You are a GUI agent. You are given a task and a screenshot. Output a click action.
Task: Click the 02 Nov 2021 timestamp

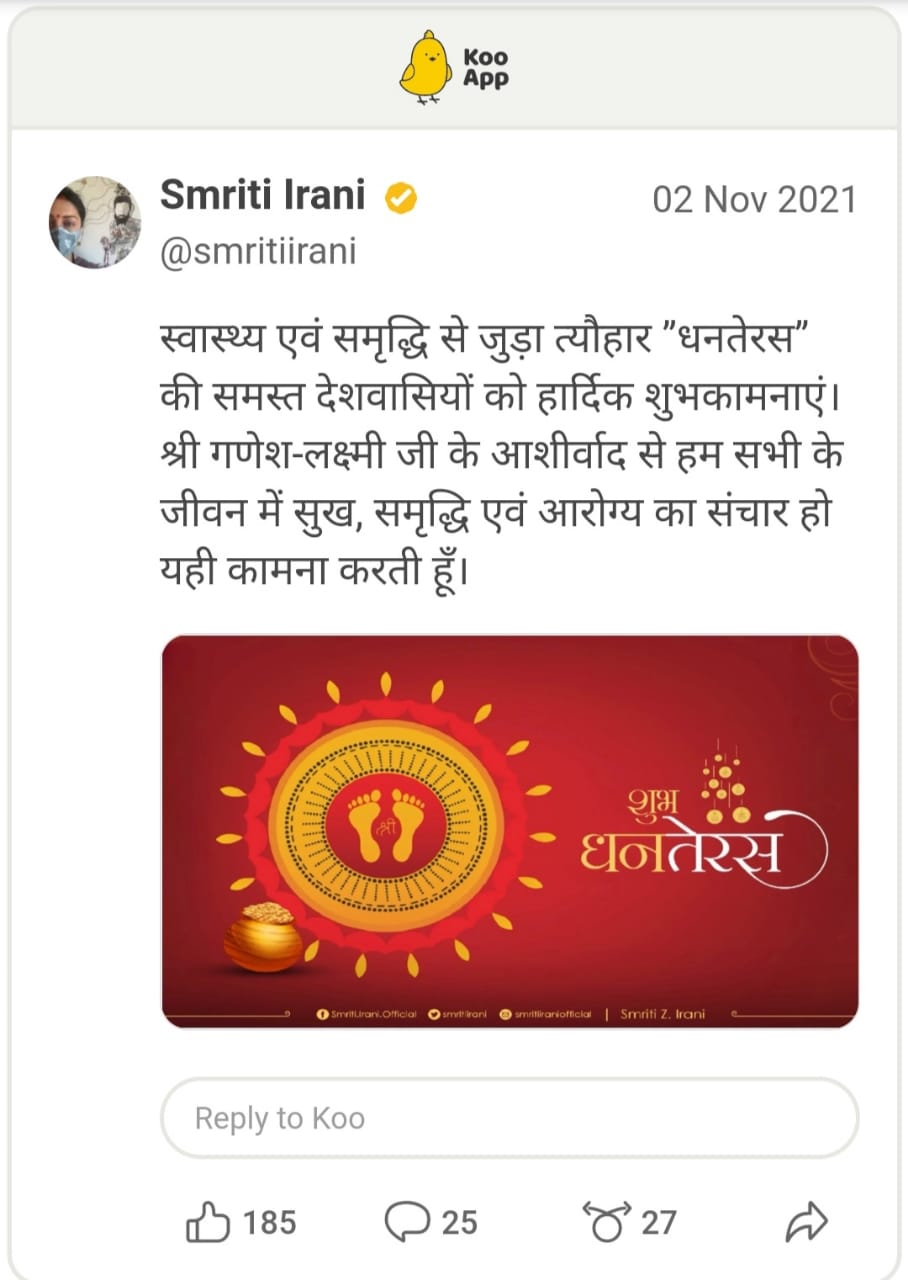coord(755,199)
